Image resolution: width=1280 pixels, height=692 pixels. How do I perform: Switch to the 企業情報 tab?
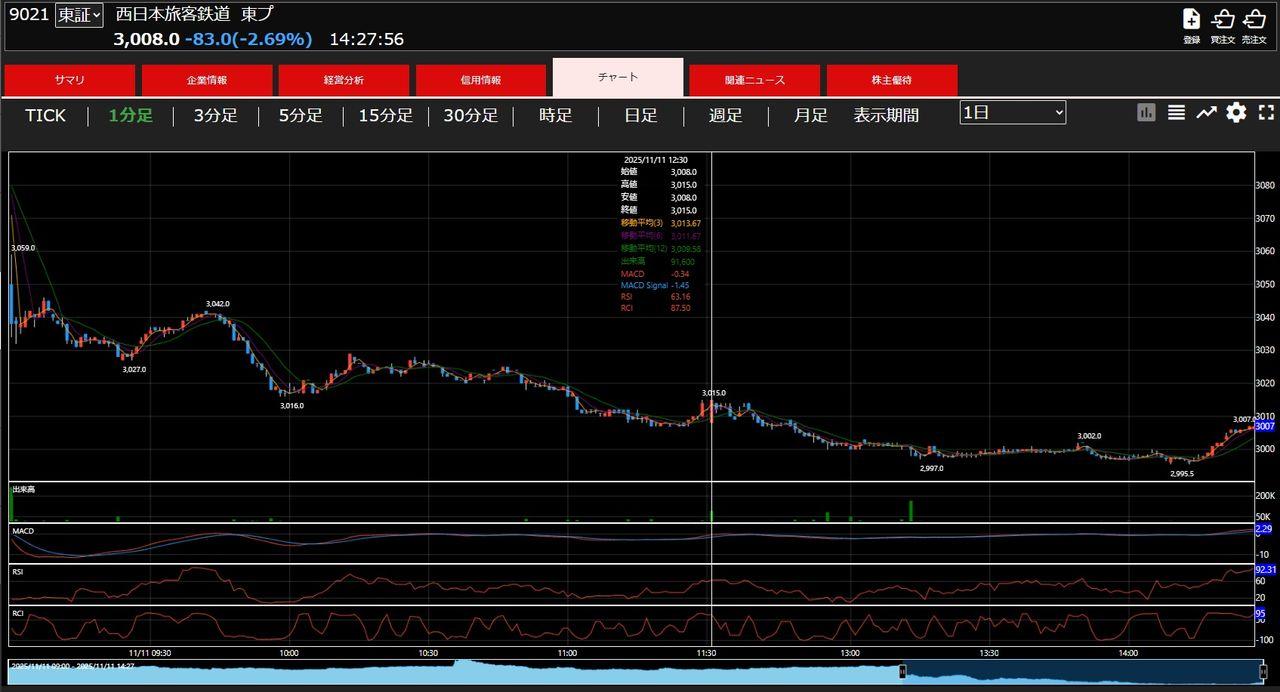click(207, 80)
